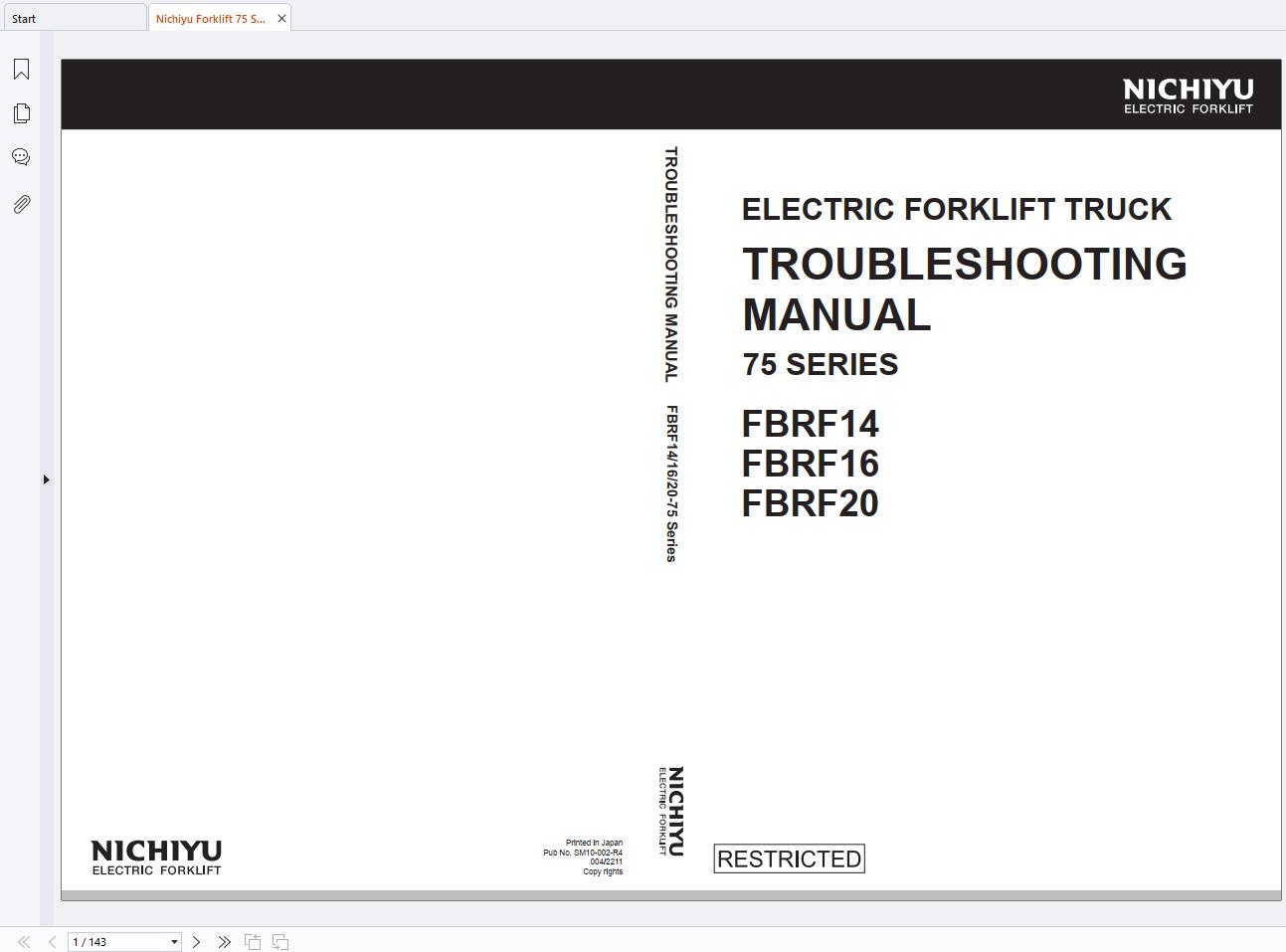Click the FBRF16 model text

810,464
